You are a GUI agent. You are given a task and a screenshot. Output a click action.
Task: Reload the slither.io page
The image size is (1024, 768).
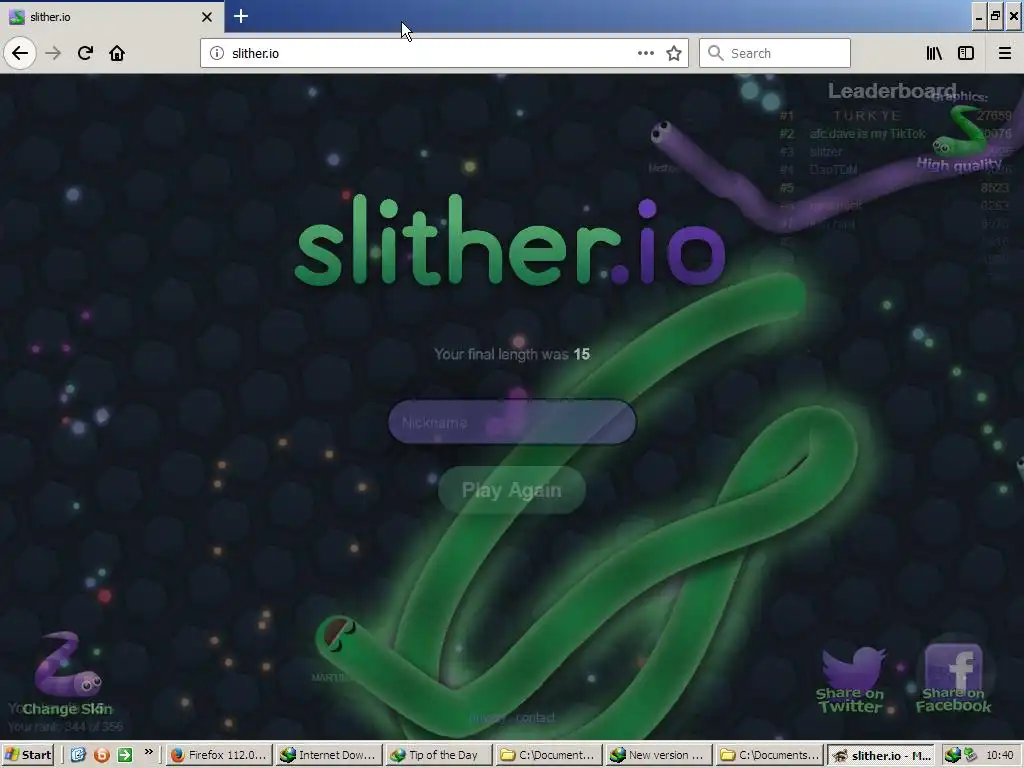(x=85, y=53)
